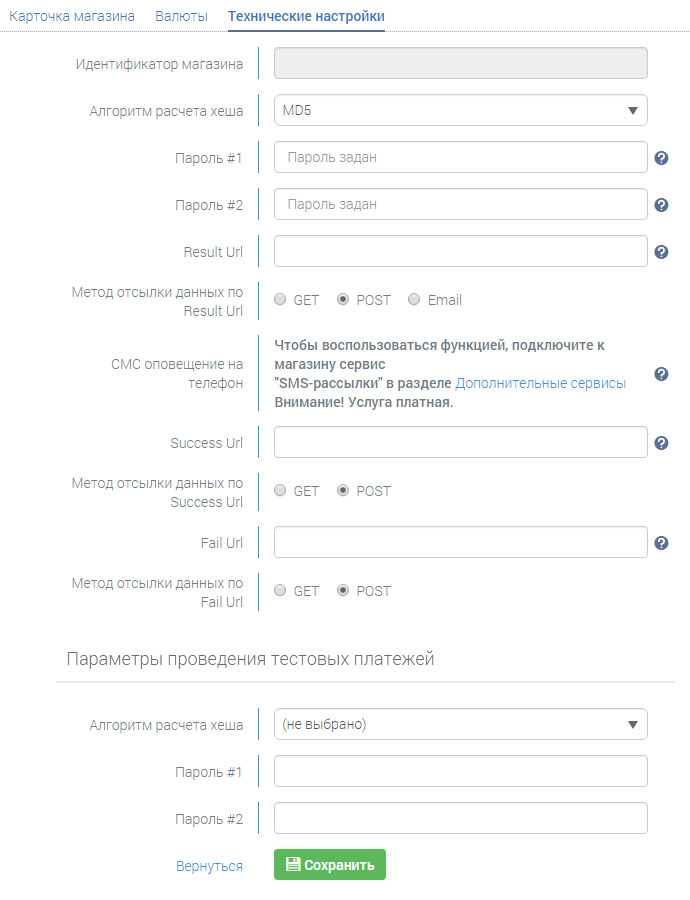Viewport: 690px width, 900px height.
Task: Open help for СМС оповещение
Action: click(661, 374)
